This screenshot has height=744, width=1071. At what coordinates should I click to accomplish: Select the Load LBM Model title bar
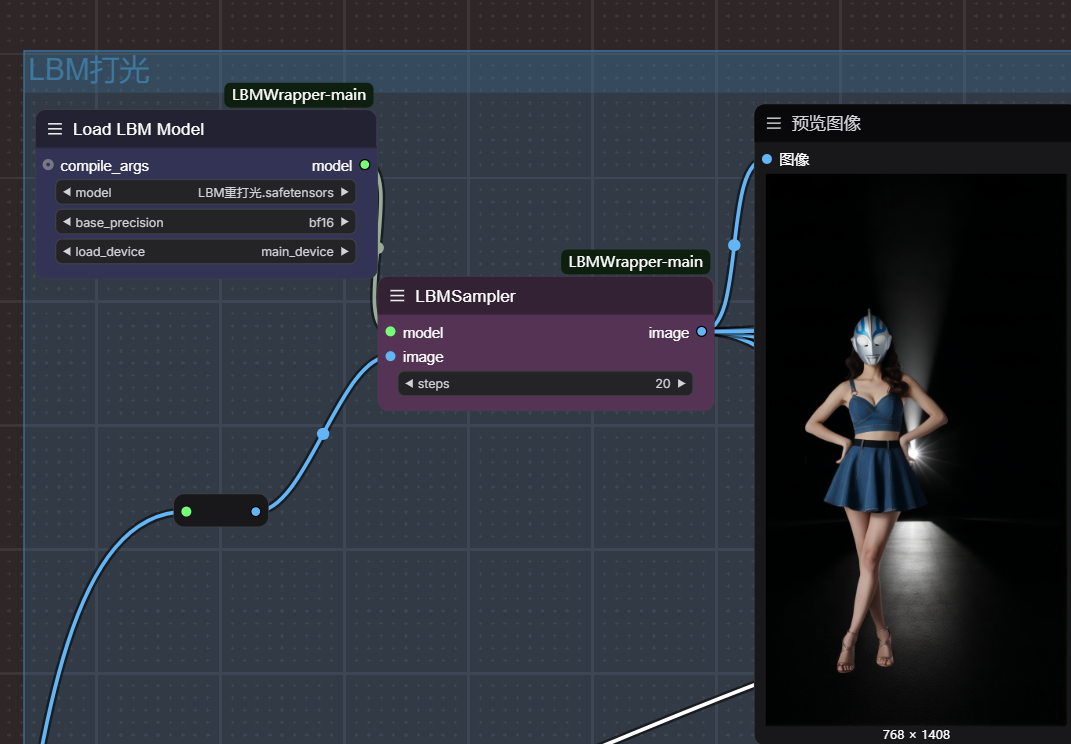tap(206, 129)
